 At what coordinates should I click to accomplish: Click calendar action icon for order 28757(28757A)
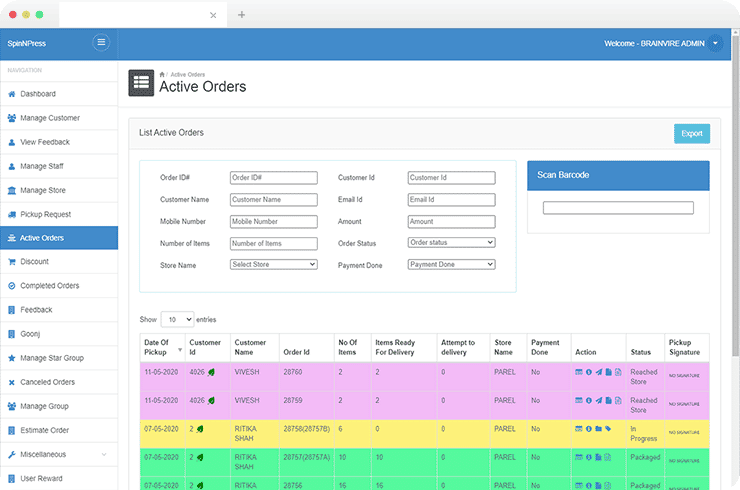point(579,457)
